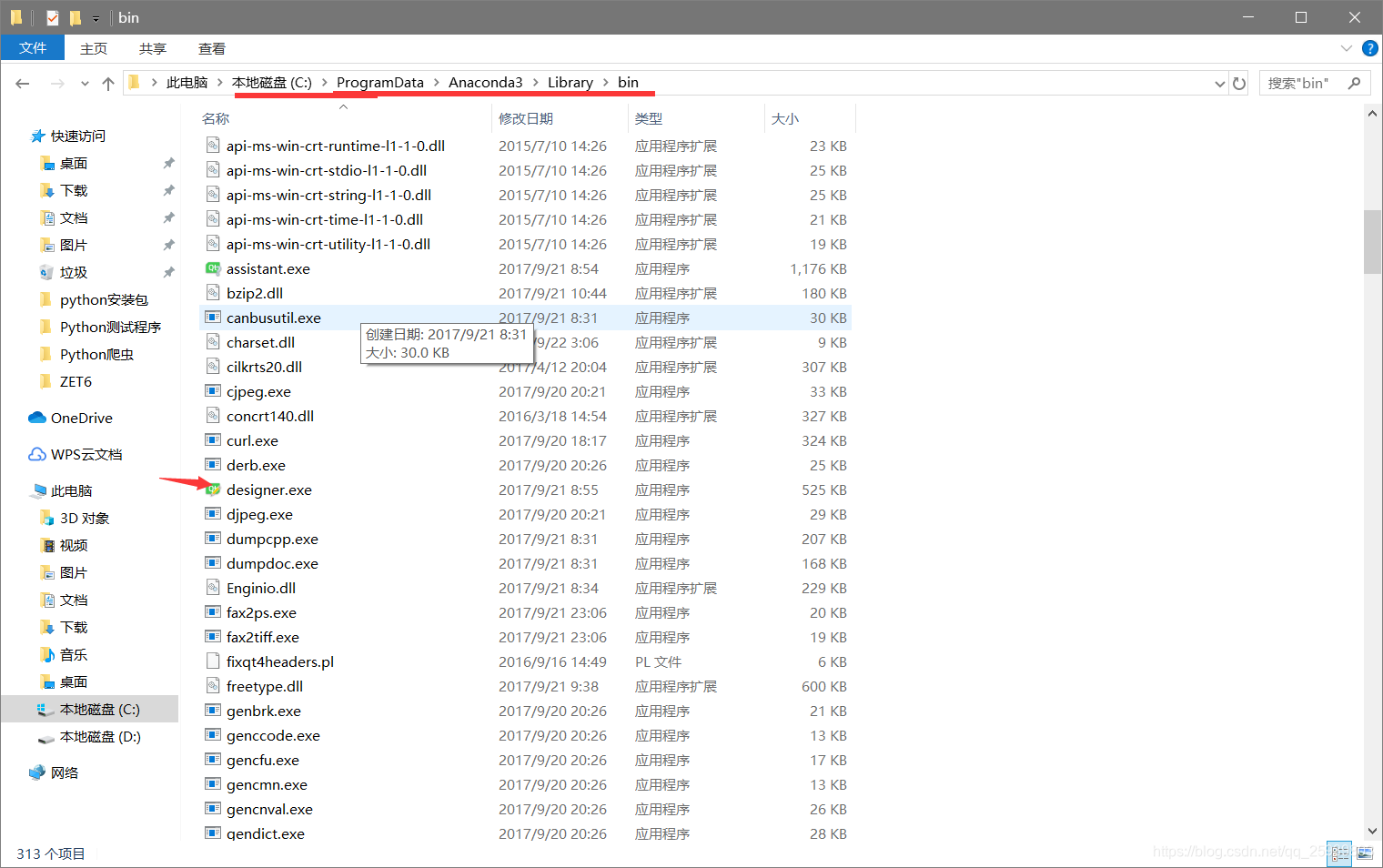Sort files by 名称 column header
The image size is (1383, 868).
[x=216, y=118]
